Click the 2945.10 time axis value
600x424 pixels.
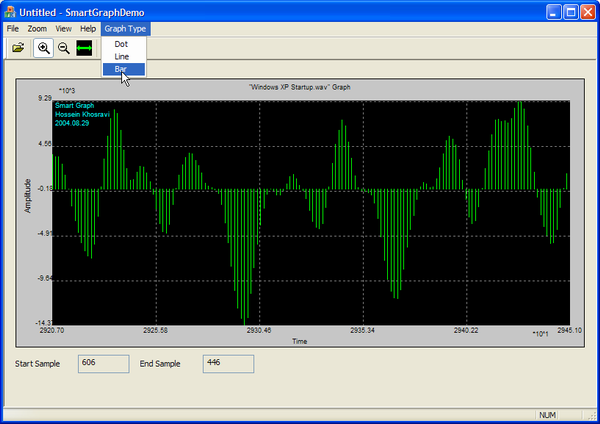point(569,330)
